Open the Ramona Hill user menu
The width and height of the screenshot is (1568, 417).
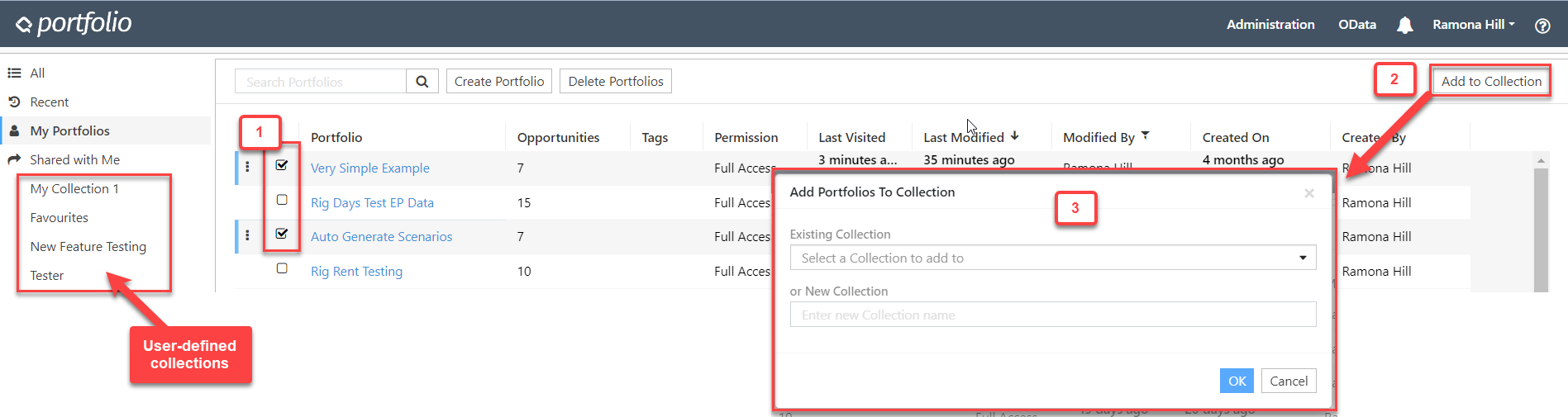tap(1473, 25)
